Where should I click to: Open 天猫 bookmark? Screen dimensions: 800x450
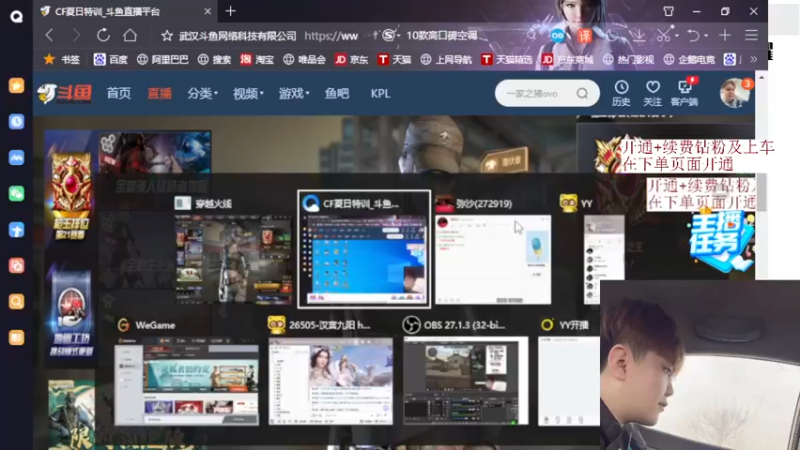[394, 60]
